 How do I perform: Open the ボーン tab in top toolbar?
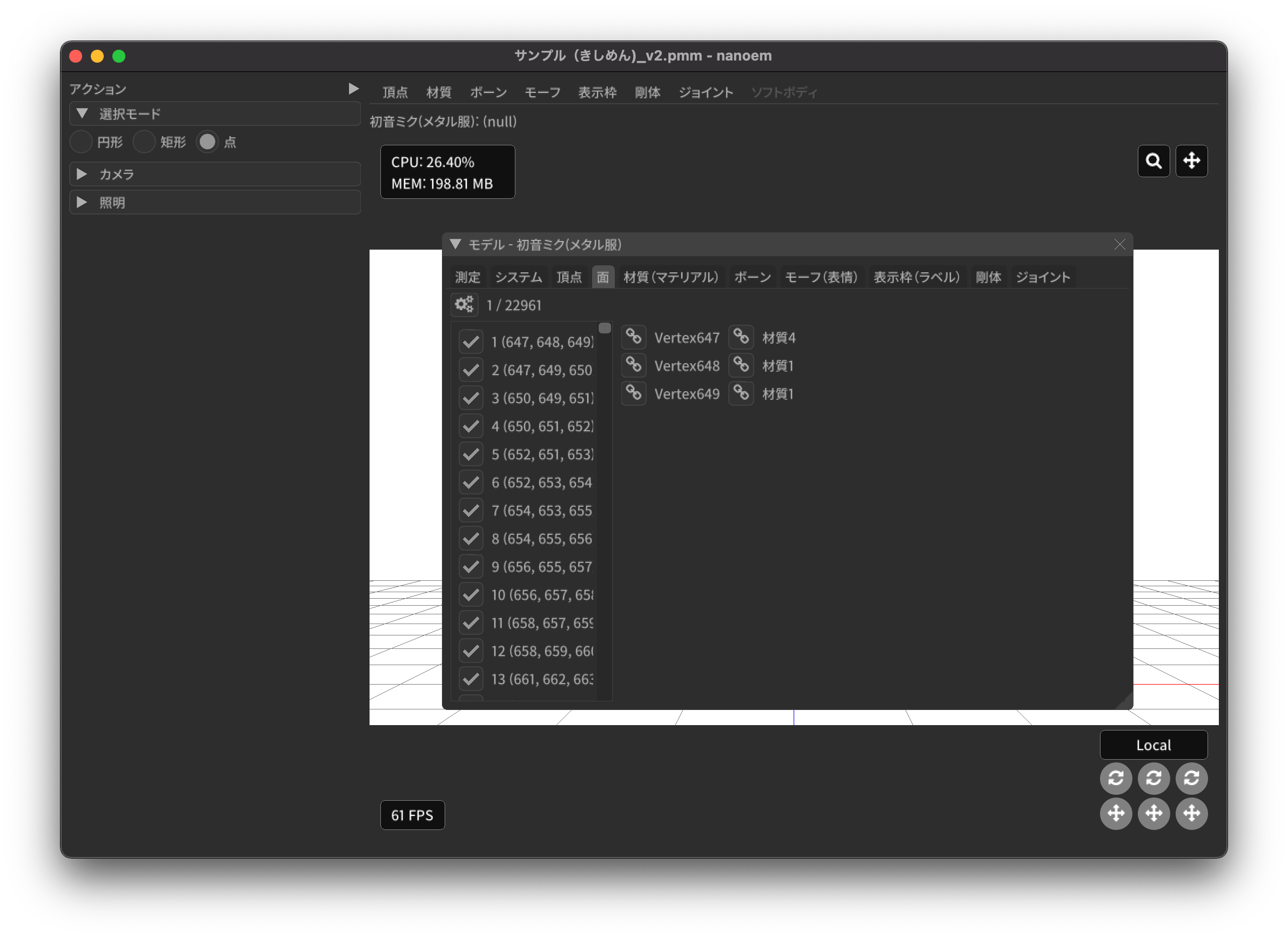(488, 92)
